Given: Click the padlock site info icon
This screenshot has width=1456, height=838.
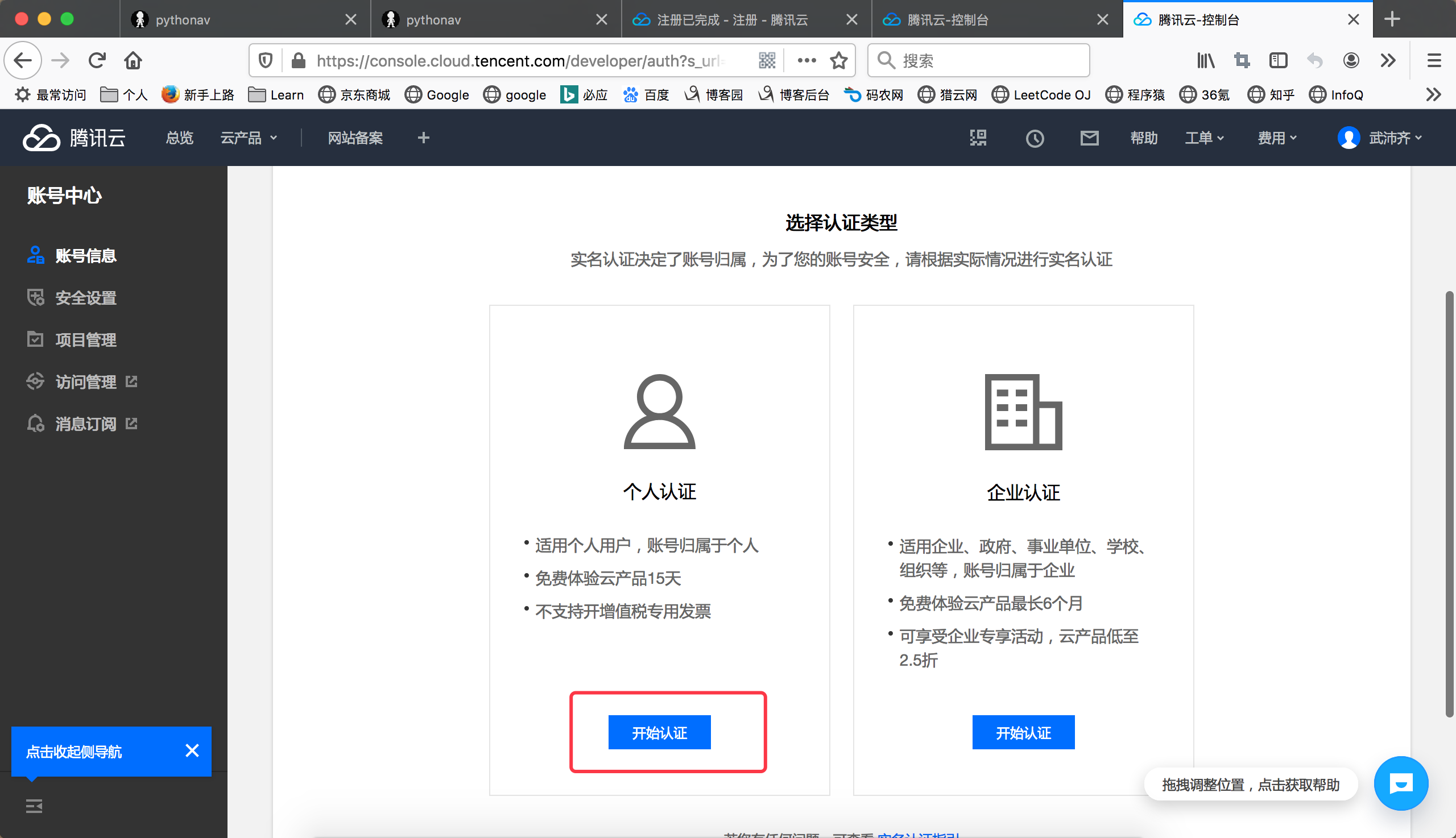Looking at the screenshot, I should [298, 60].
